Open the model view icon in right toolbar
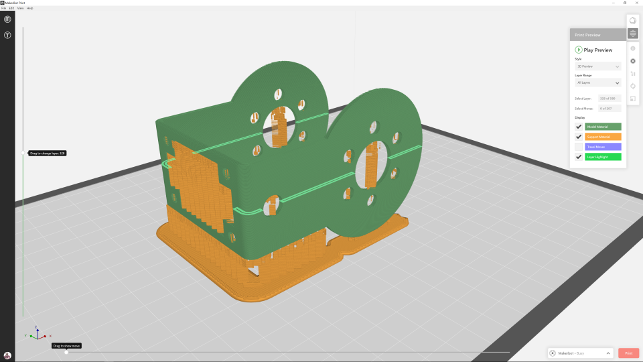 tap(633, 20)
